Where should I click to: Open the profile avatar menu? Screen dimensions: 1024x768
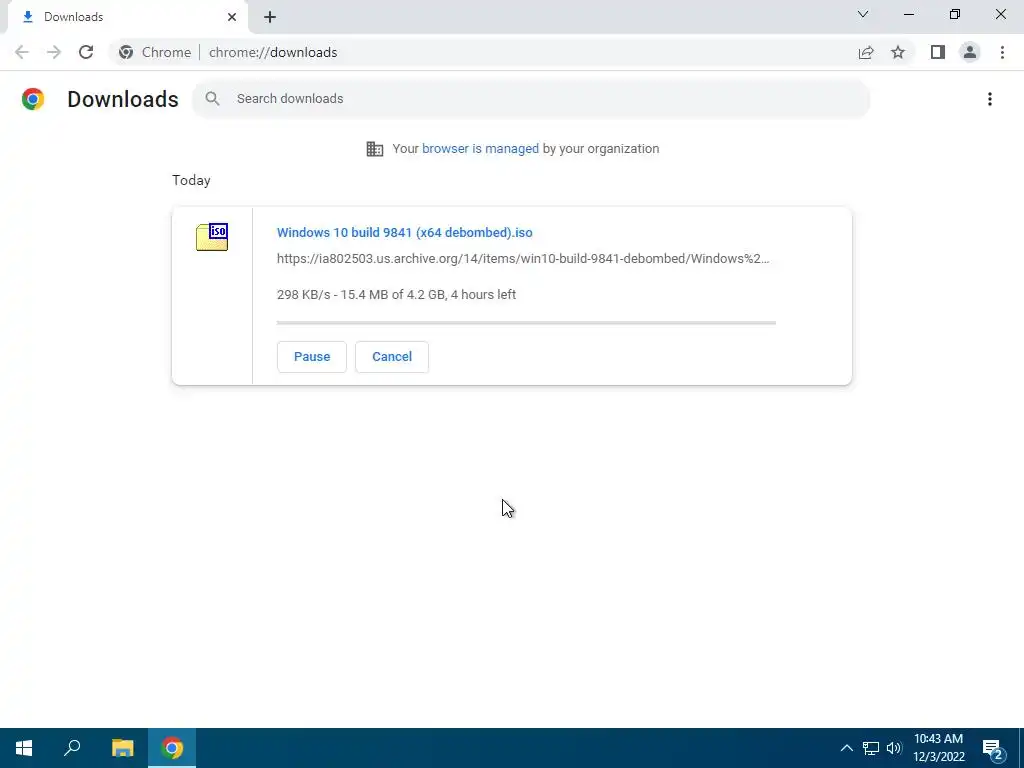pyautogui.click(x=970, y=52)
